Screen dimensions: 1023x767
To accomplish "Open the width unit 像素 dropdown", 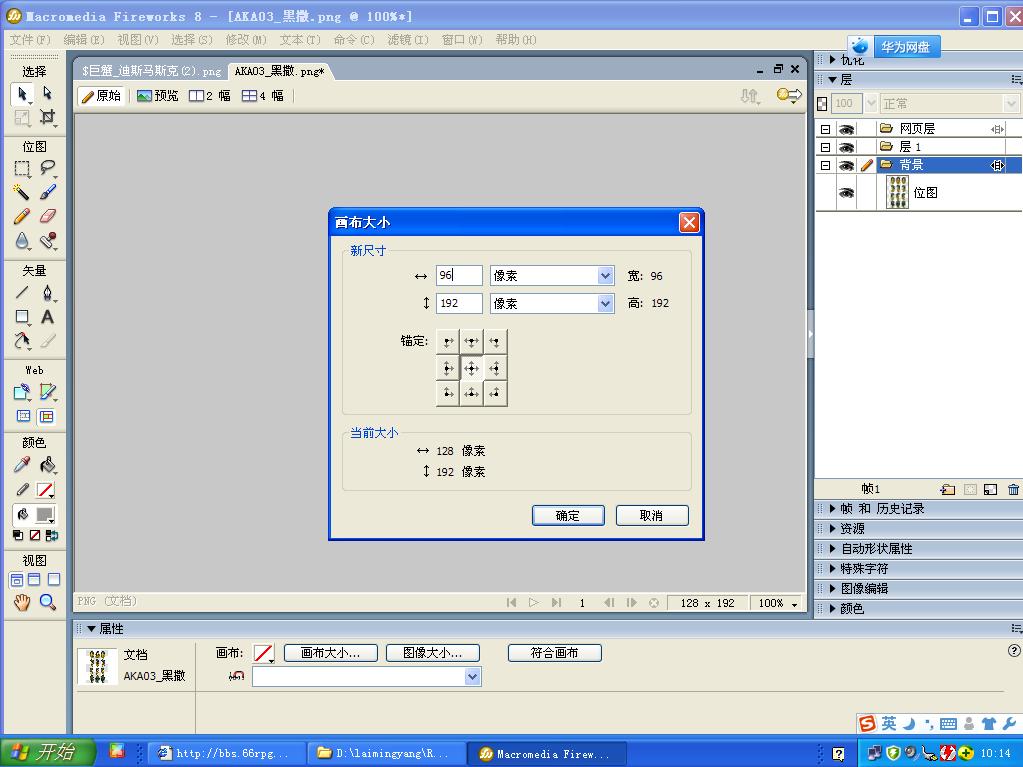I will (x=605, y=275).
